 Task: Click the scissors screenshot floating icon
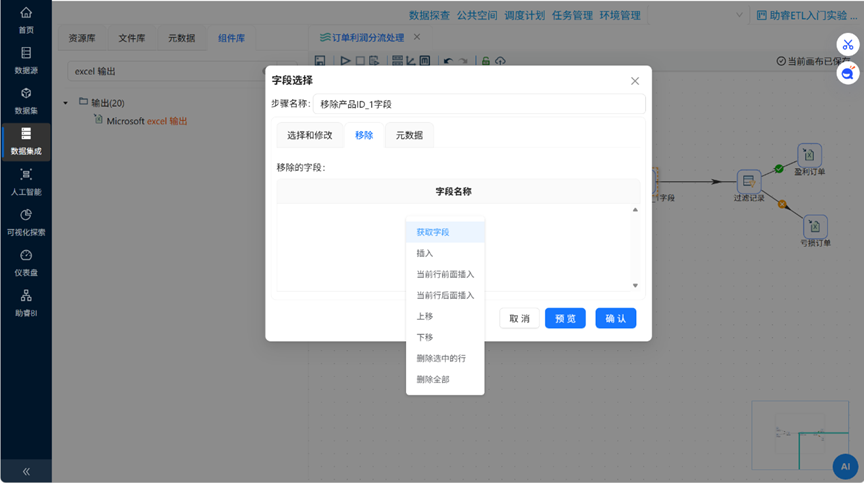(847, 45)
